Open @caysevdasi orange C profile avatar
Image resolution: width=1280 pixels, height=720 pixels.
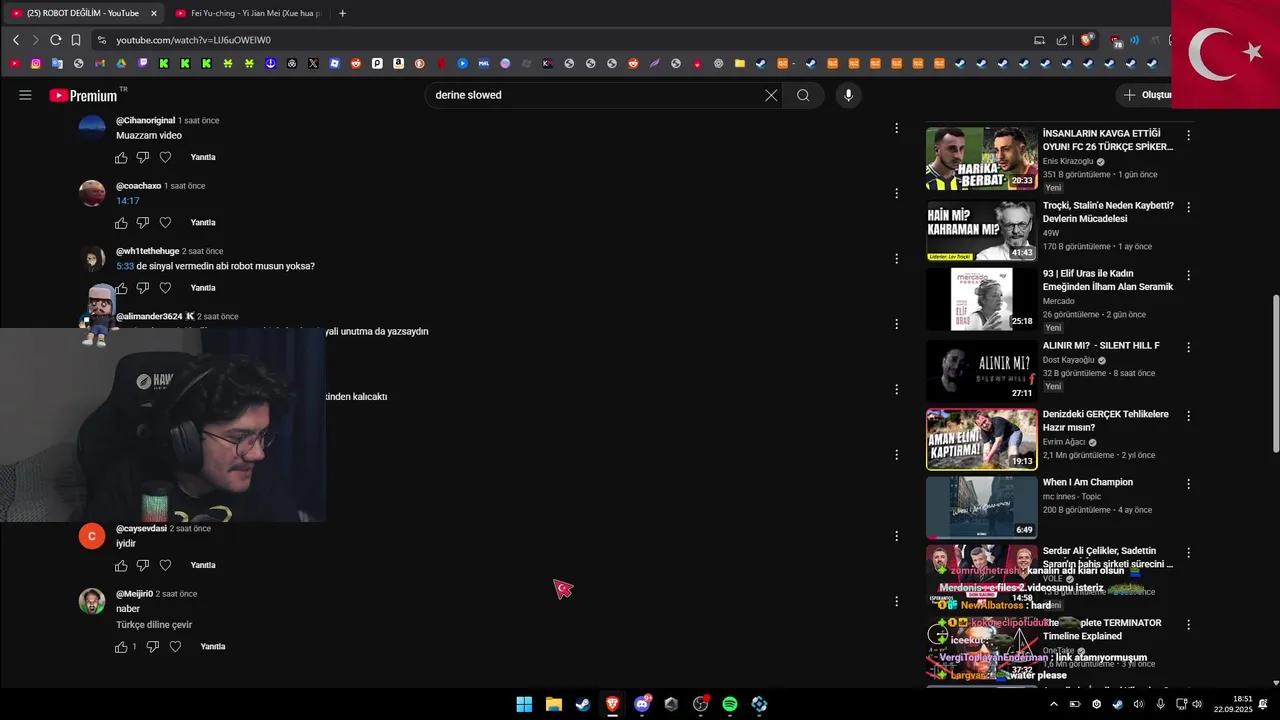pyautogui.click(x=92, y=536)
